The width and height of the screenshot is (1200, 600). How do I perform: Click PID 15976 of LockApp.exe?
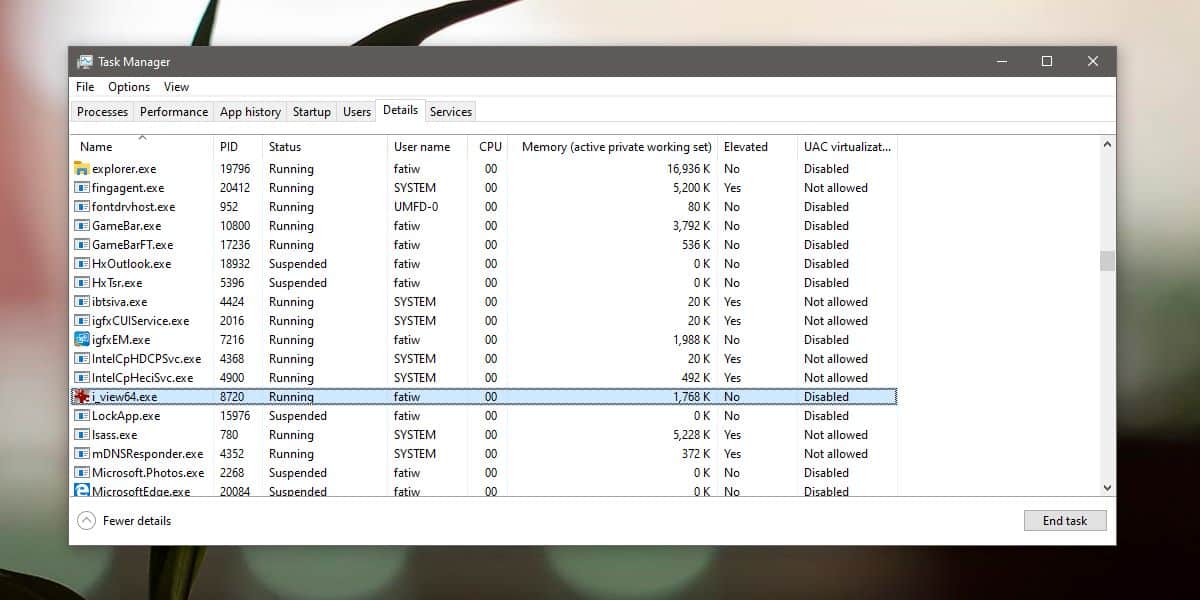(x=235, y=416)
